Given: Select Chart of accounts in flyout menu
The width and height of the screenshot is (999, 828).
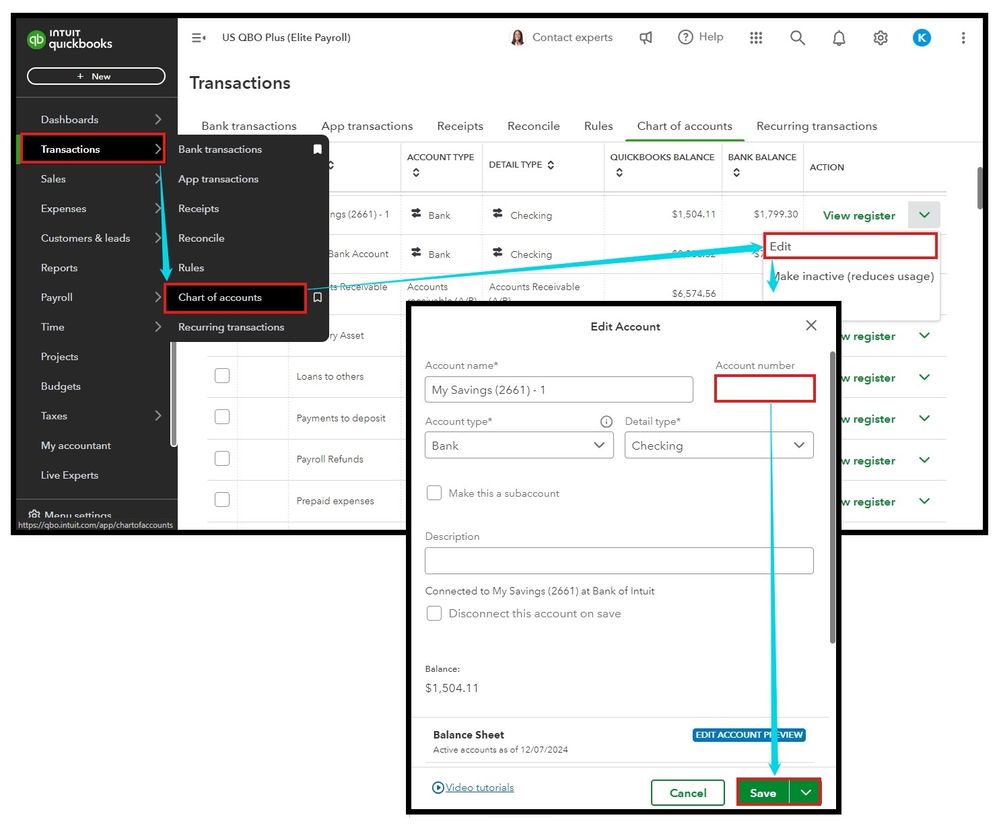Looking at the screenshot, I should (235, 297).
